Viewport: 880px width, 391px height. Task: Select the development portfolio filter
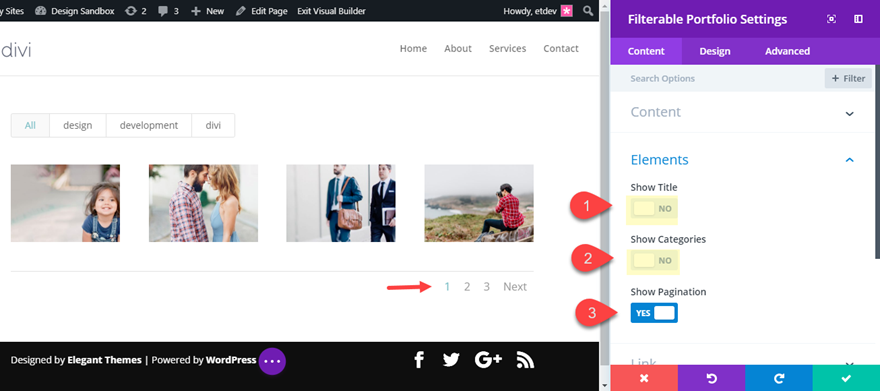point(149,126)
